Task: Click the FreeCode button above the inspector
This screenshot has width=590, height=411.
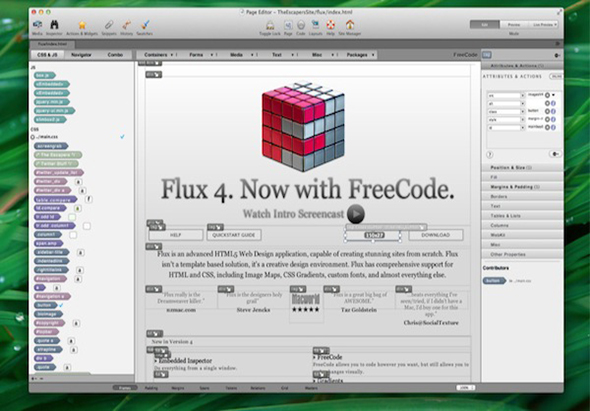Action: pyautogui.click(x=465, y=55)
